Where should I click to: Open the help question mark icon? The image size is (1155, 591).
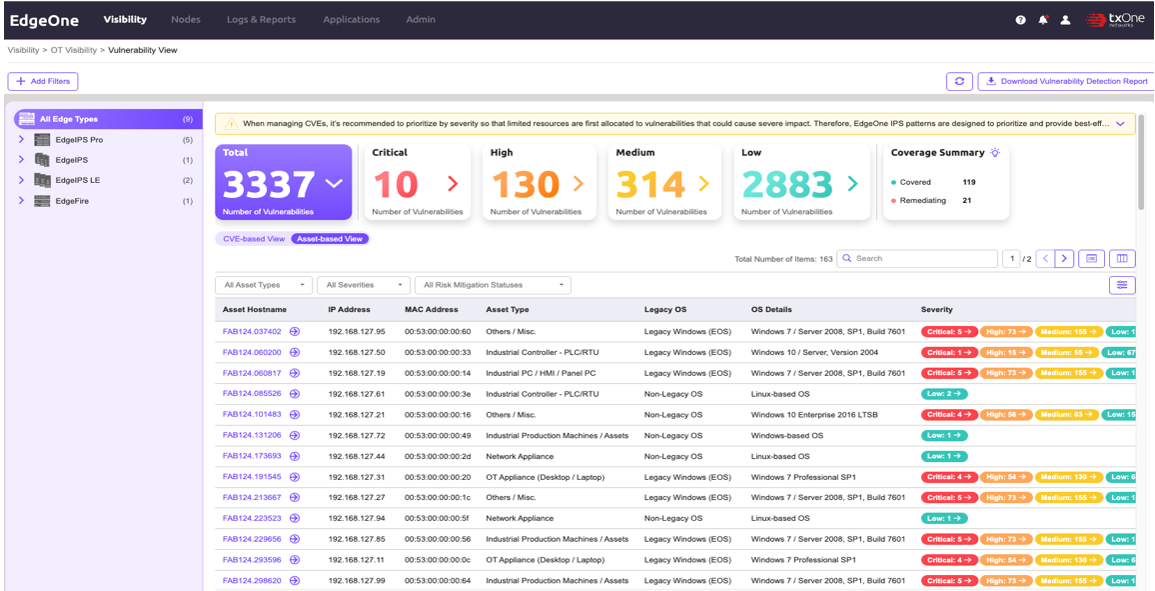(x=1020, y=20)
